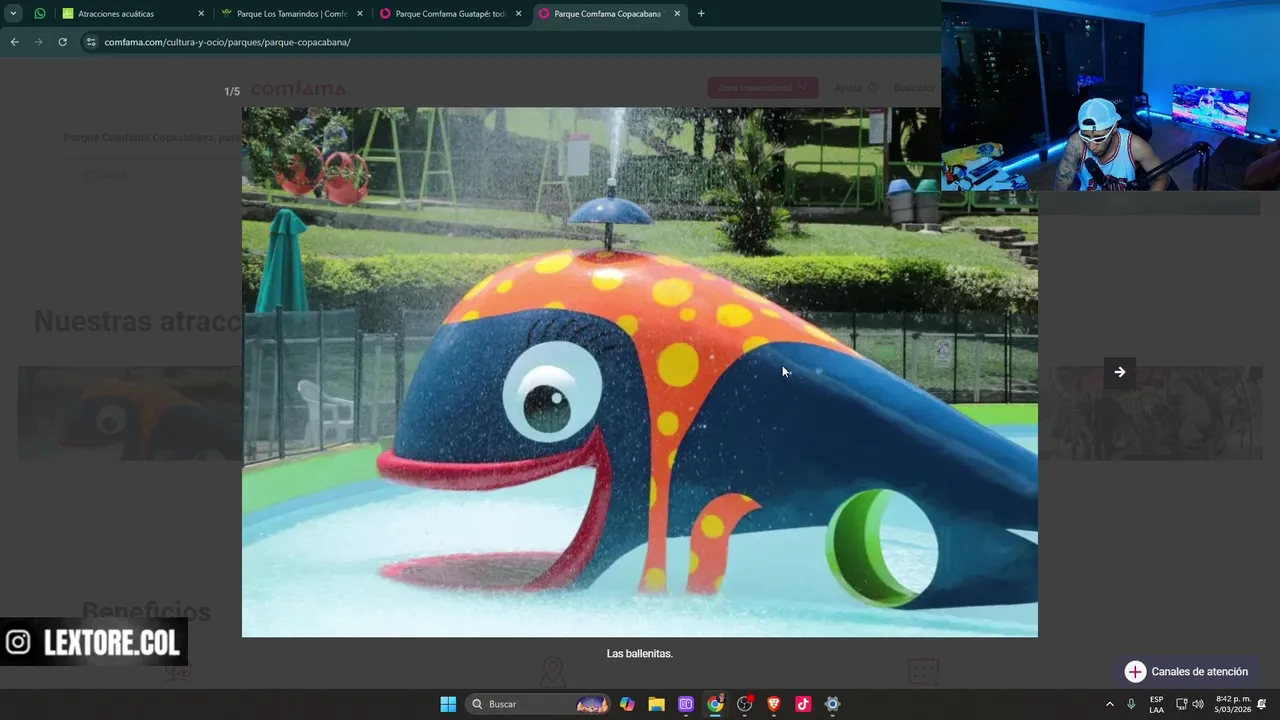Show hidden system tray icons
Viewport: 1280px width, 720px height.
pyautogui.click(x=1109, y=704)
